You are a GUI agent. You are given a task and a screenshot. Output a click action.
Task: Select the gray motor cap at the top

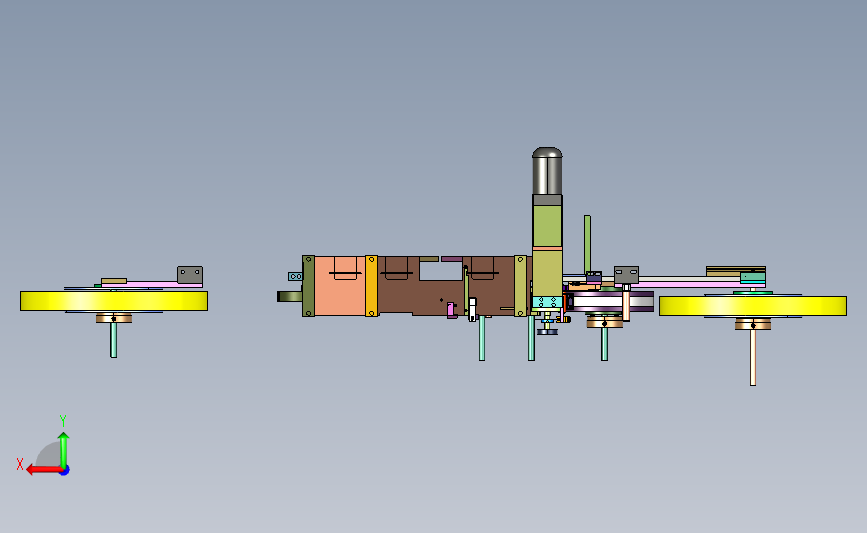547,171
